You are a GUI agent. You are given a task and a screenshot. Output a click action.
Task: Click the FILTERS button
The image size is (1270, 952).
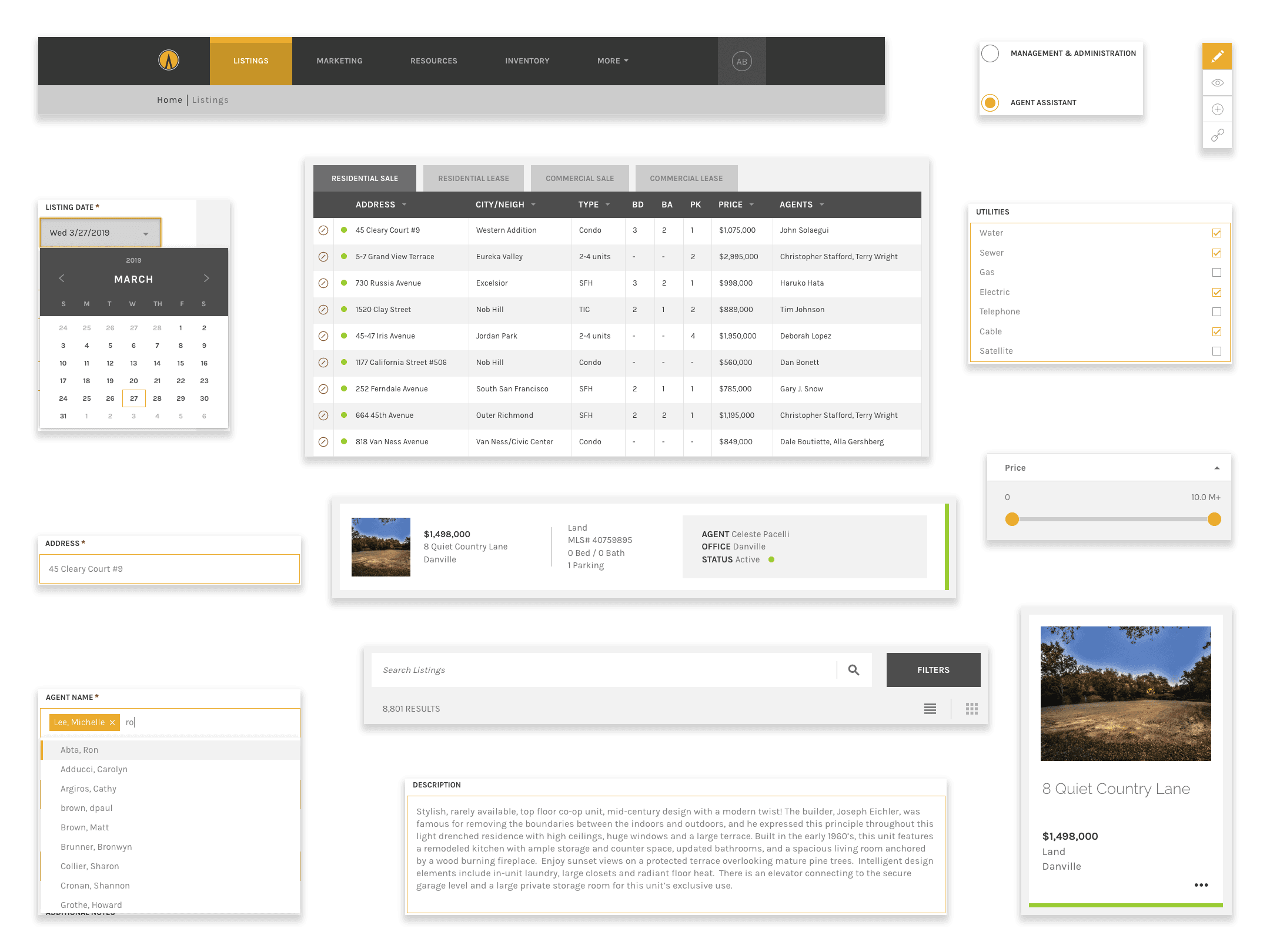point(931,669)
